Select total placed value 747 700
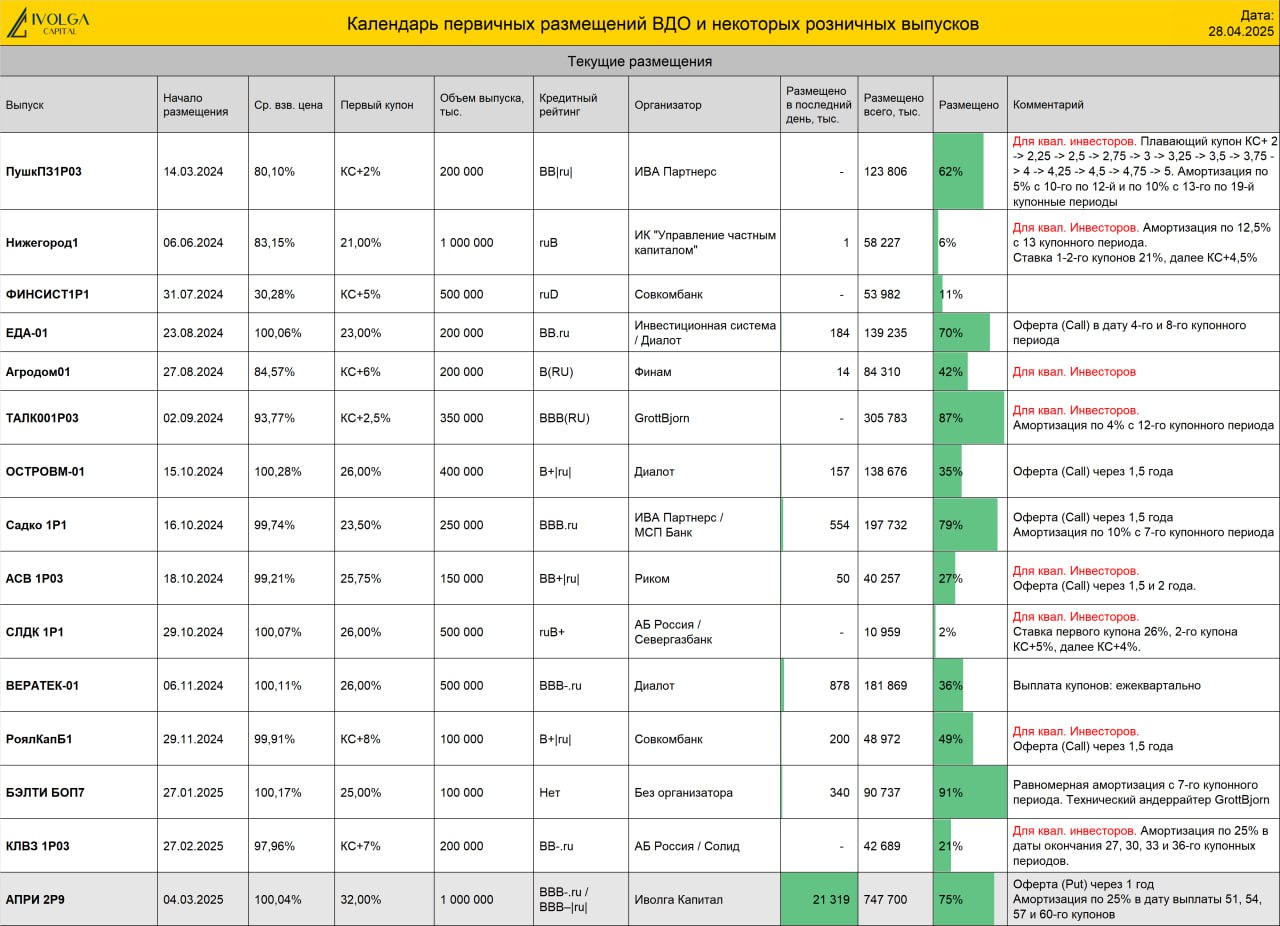Image resolution: width=1280 pixels, height=926 pixels. (885, 899)
